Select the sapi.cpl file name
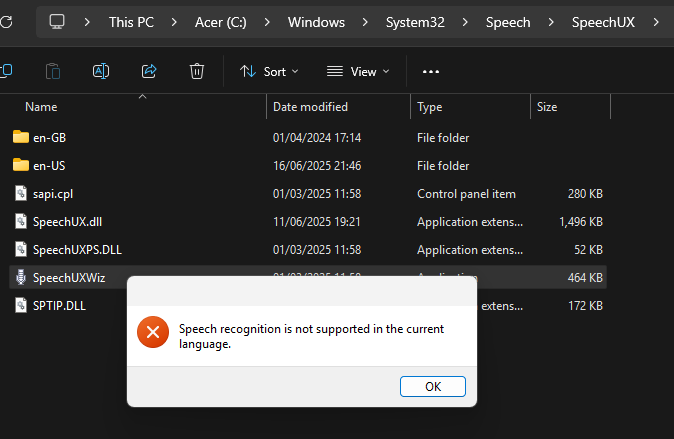 coord(53,194)
